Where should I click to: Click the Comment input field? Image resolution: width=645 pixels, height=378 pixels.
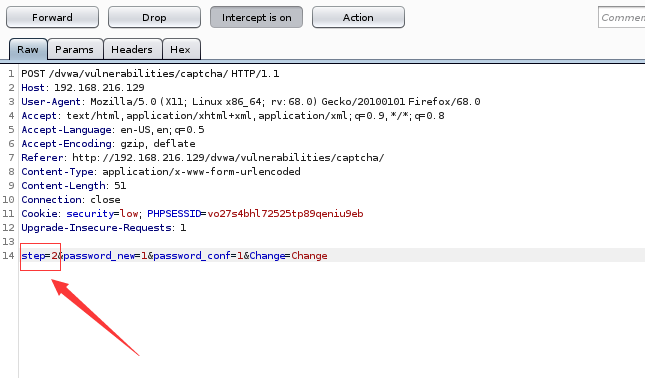622,17
